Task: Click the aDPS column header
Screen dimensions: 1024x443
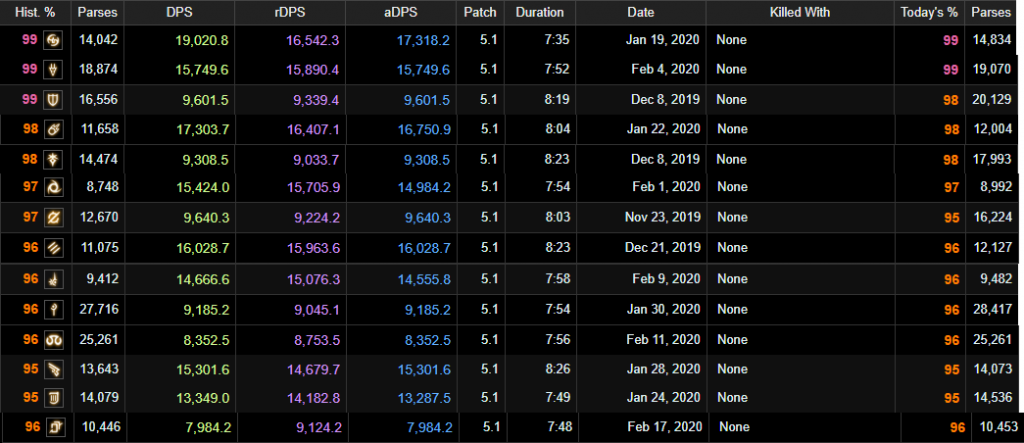Action: 402,12
